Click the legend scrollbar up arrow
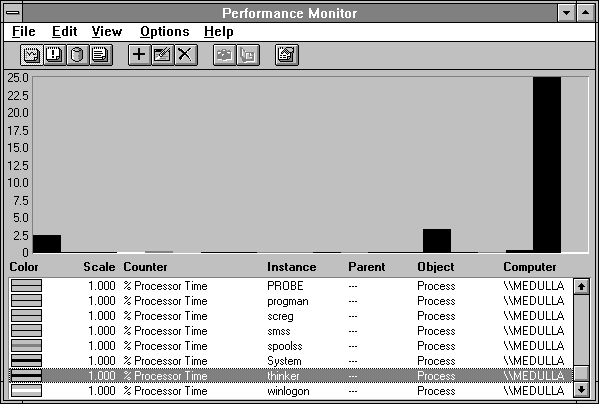Screen dimensions: 600x404 (581, 286)
